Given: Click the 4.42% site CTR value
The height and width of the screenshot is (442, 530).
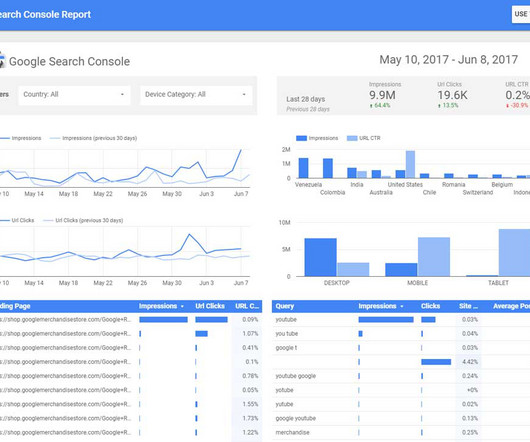Looking at the screenshot, I should click(470, 362).
